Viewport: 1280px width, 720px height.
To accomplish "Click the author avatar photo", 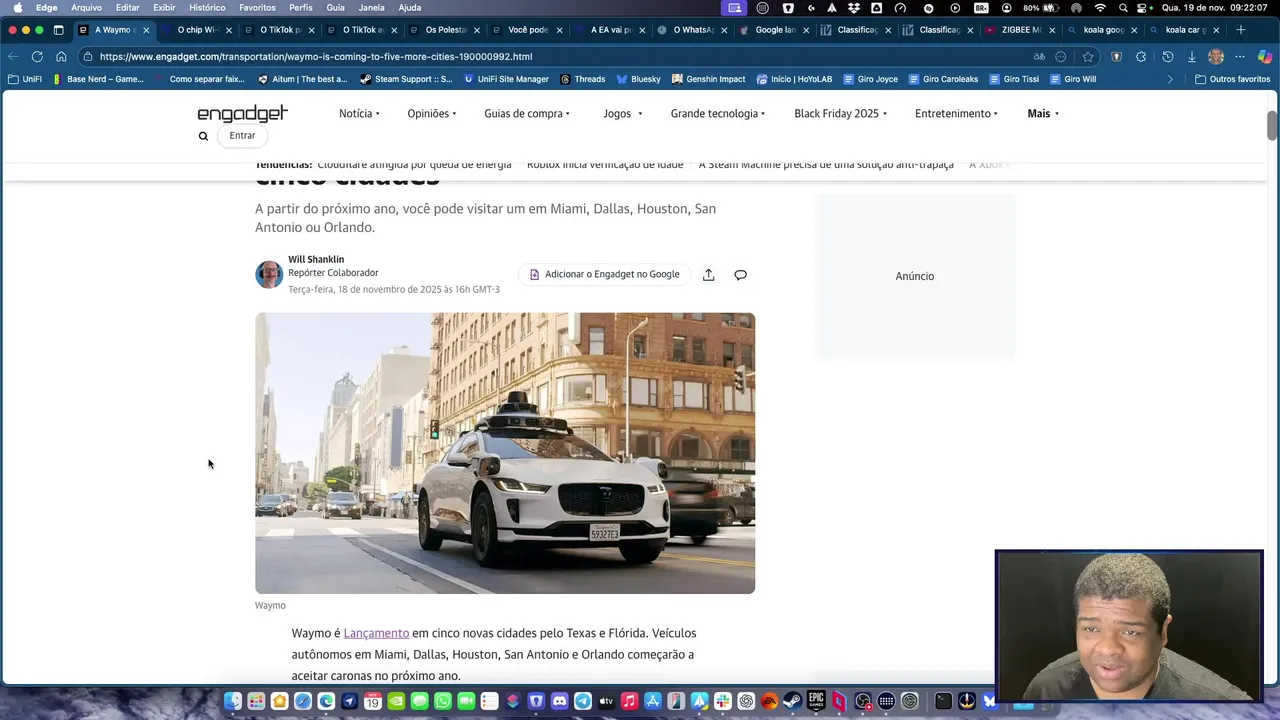I will 269,274.
